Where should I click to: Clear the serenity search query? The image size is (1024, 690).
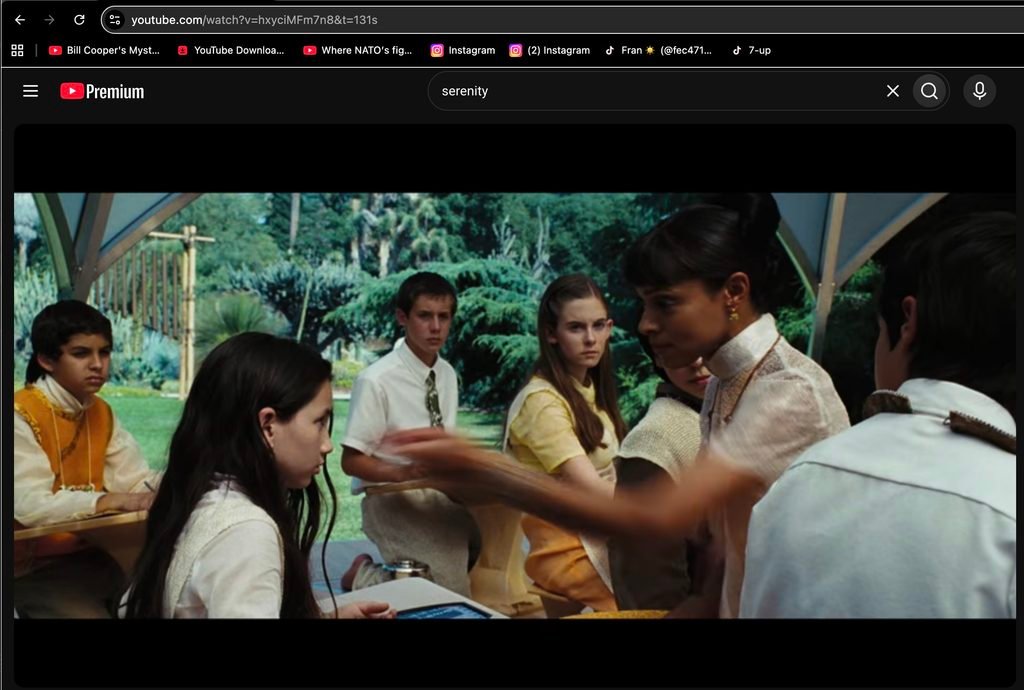893,91
